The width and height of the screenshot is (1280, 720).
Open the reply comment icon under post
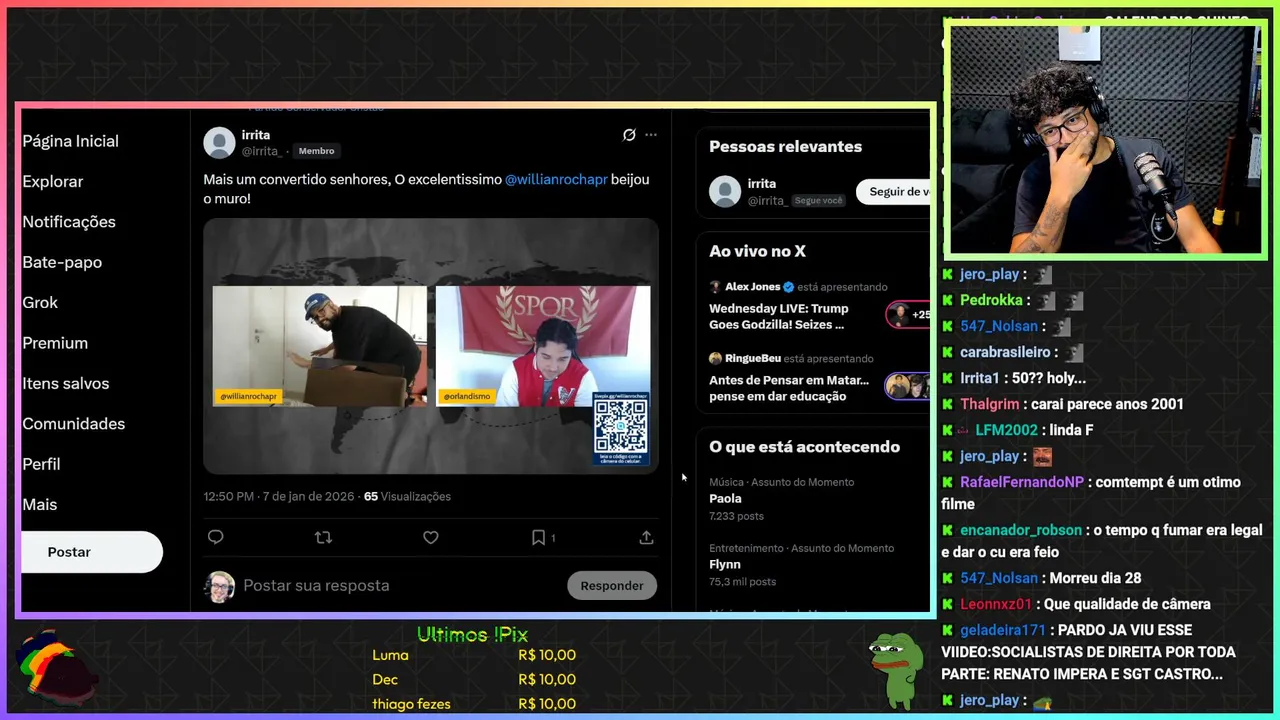point(215,537)
